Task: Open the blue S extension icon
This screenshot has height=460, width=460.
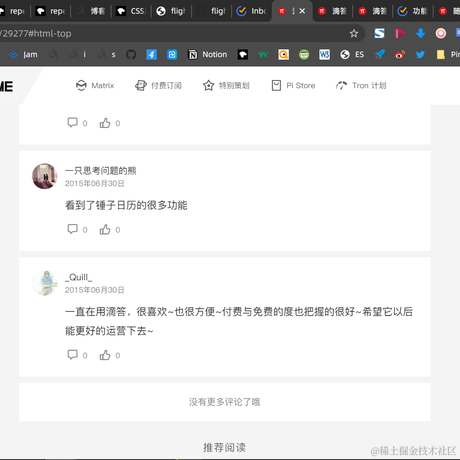Action: click(379, 33)
